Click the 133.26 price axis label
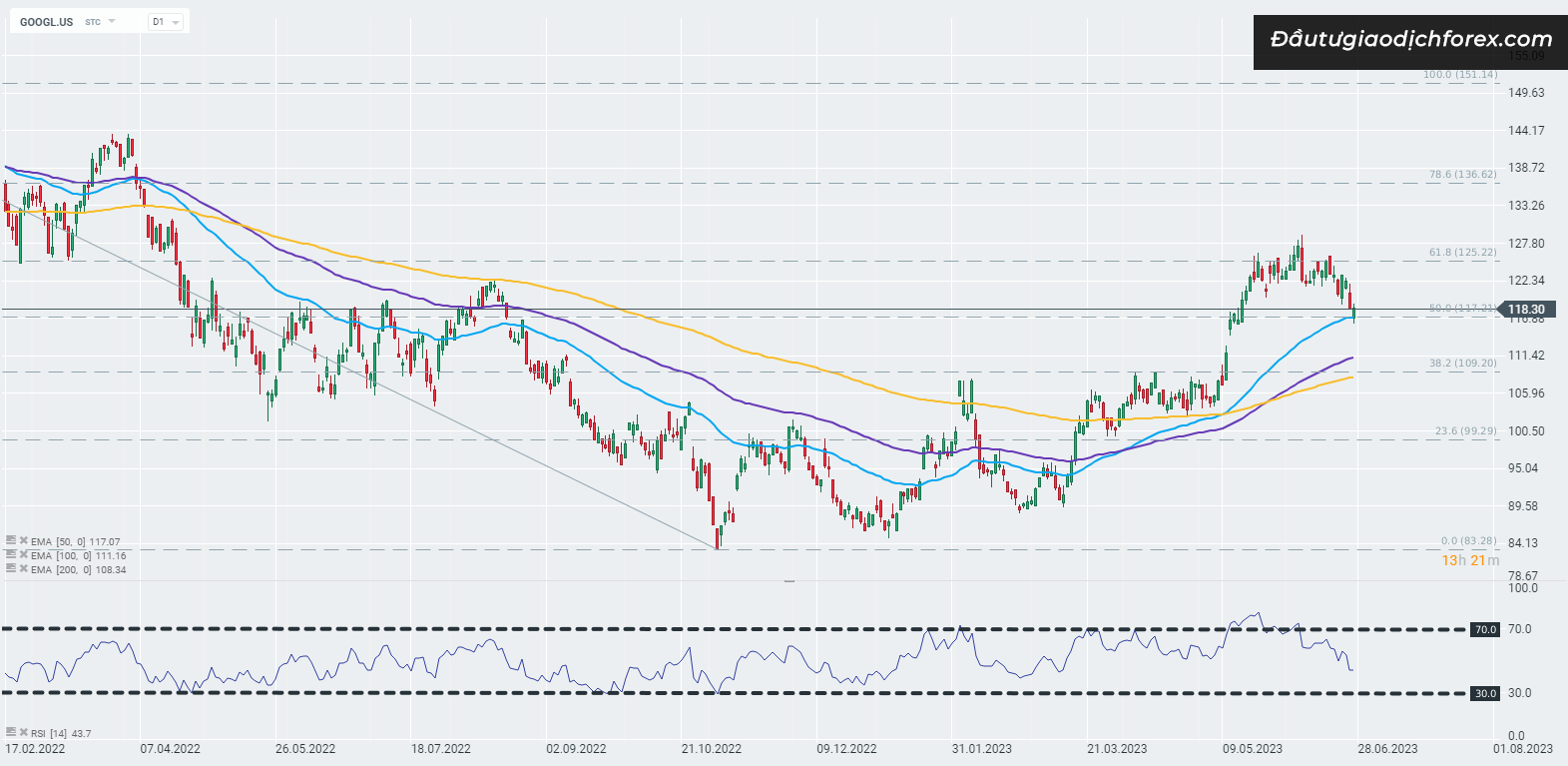 pos(1526,206)
